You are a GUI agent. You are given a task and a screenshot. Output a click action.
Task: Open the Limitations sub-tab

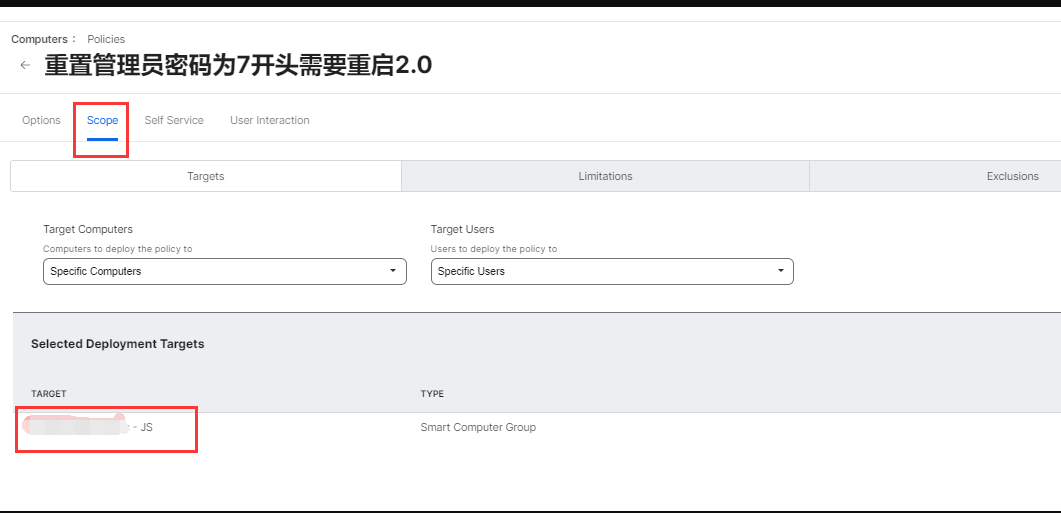click(x=605, y=176)
